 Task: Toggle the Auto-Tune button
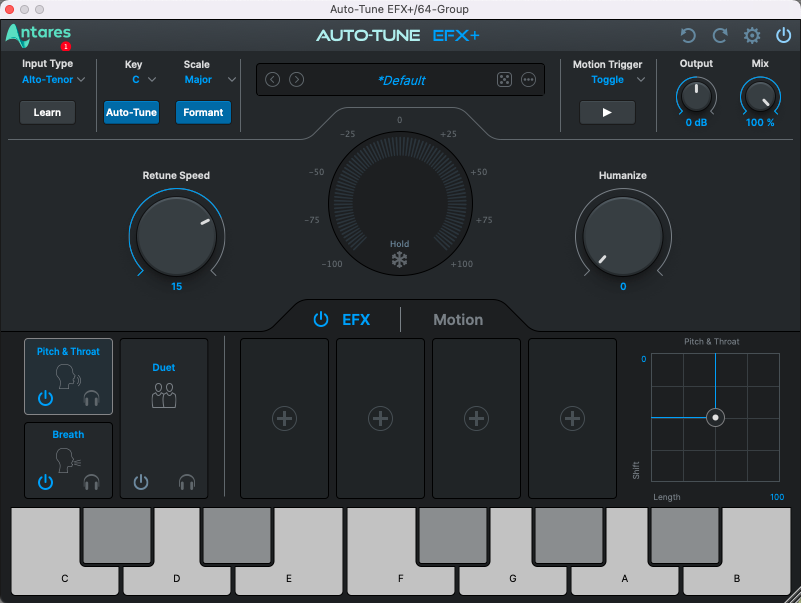pyautogui.click(x=131, y=112)
